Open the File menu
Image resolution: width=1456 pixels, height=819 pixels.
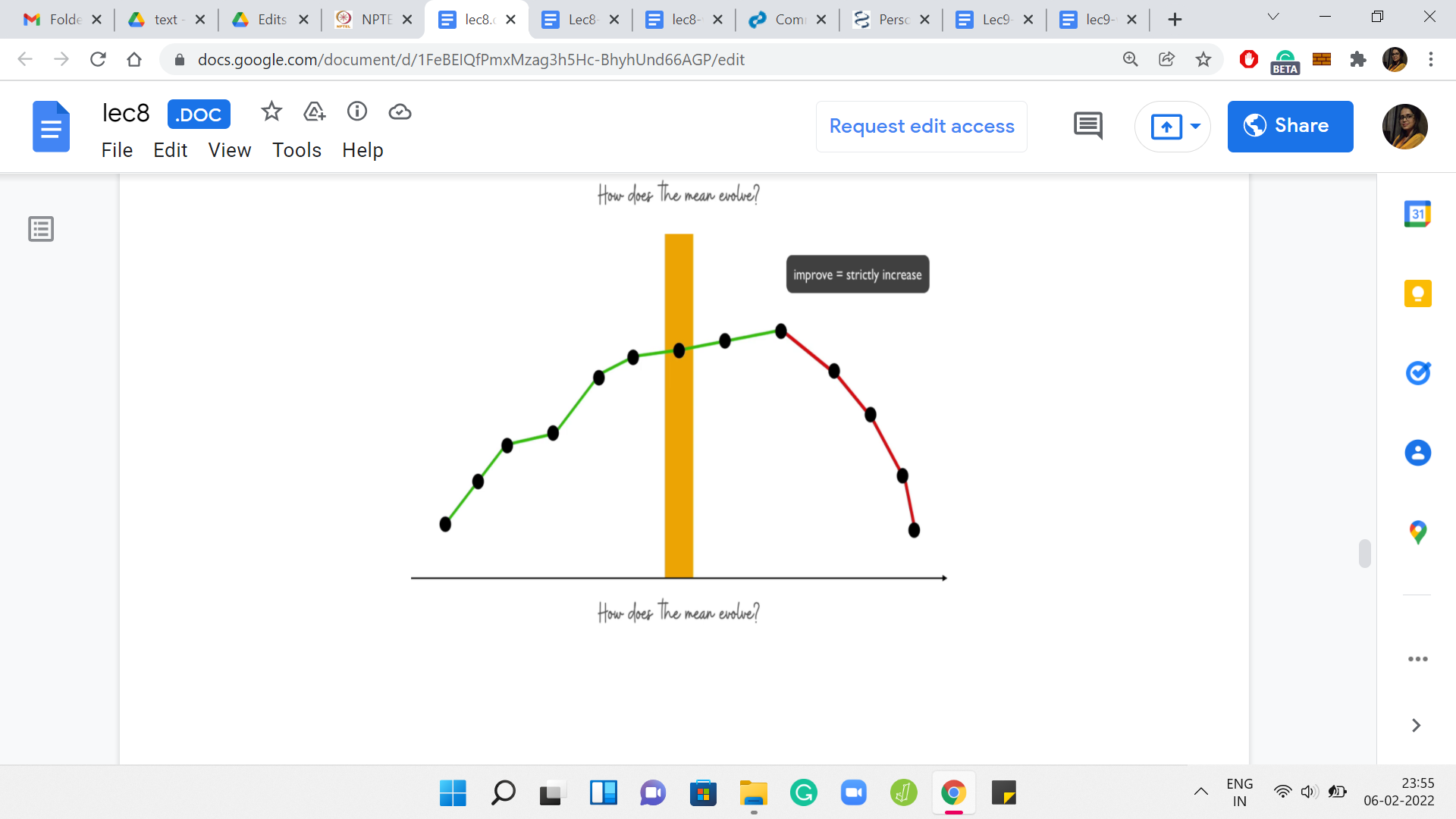(117, 150)
